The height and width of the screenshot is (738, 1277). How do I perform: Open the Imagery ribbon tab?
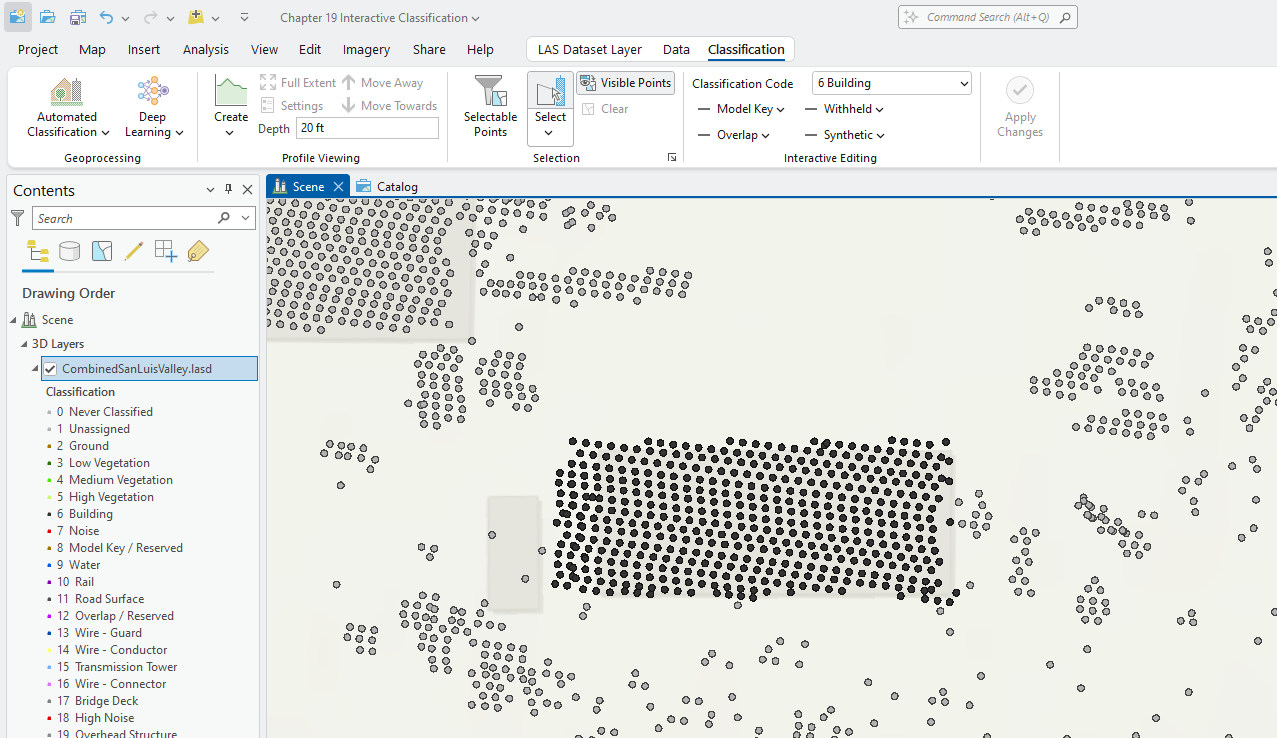coord(366,49)
